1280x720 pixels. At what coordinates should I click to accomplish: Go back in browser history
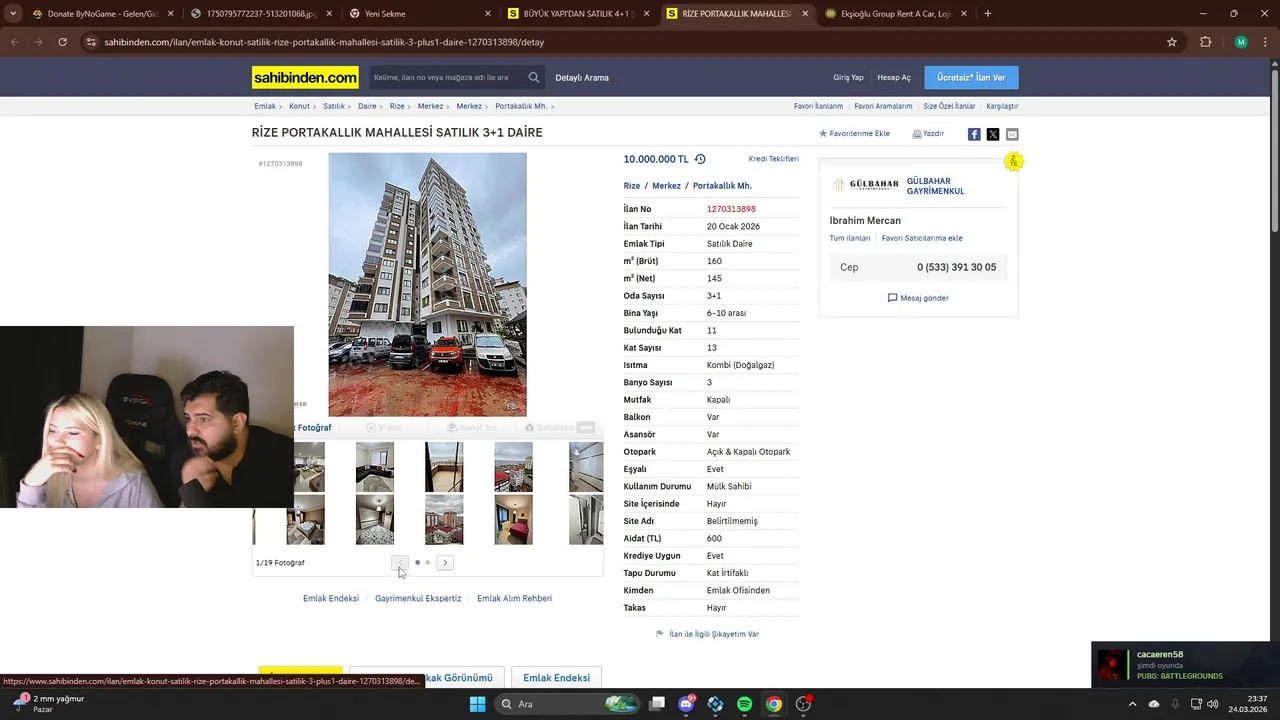point(14,42)
